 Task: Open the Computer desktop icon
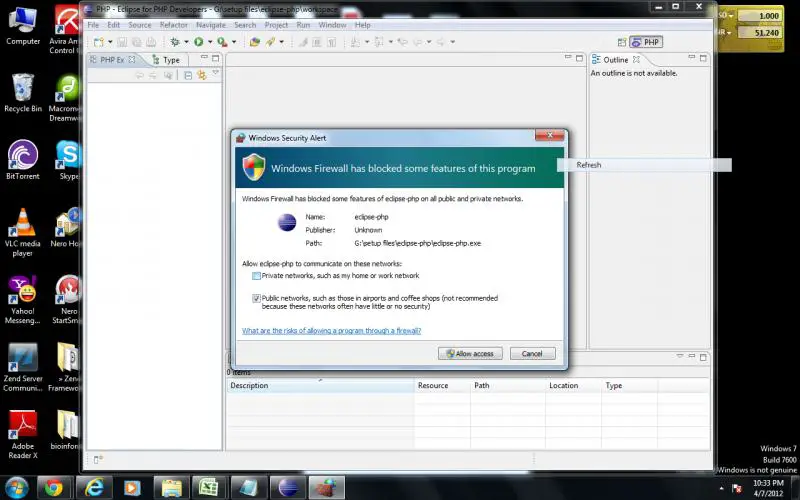point(23,26)
